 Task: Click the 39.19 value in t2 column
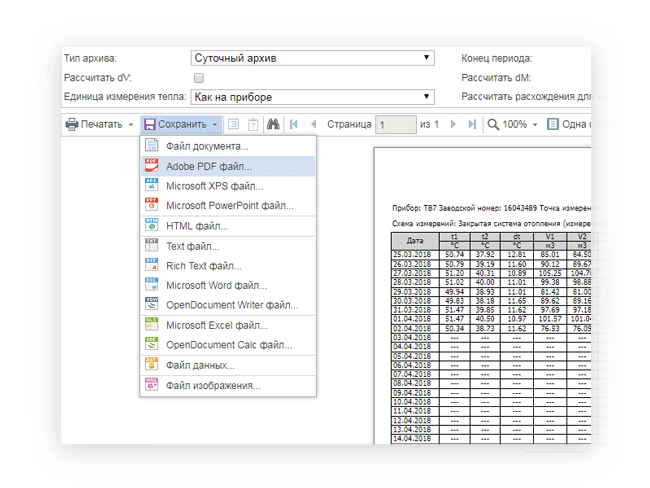pyautogui.click(x=485, y=264)
